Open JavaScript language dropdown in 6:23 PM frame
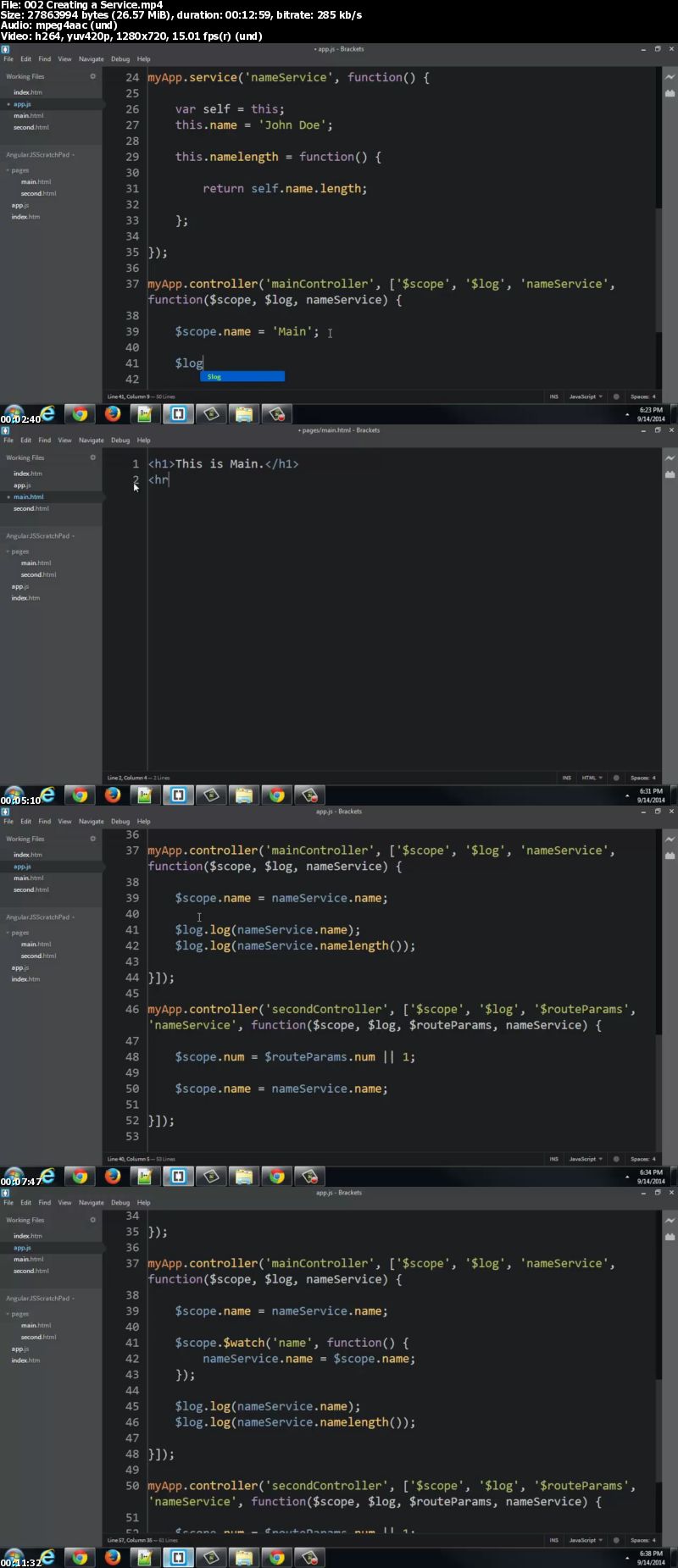Image resolution: width=678 pixels, height=1568 pixels. 586,396
